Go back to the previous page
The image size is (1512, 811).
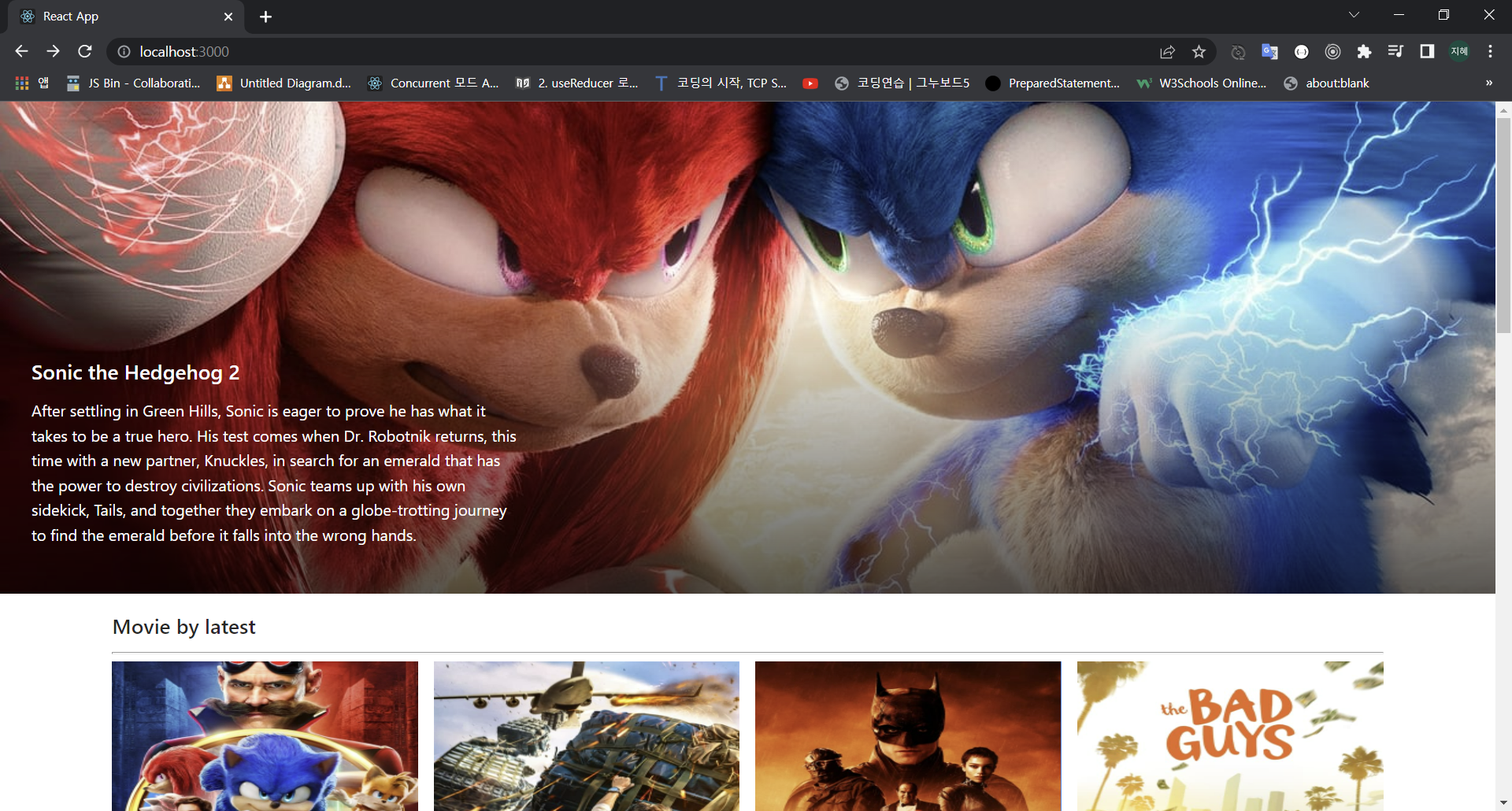tap(21, 51)
